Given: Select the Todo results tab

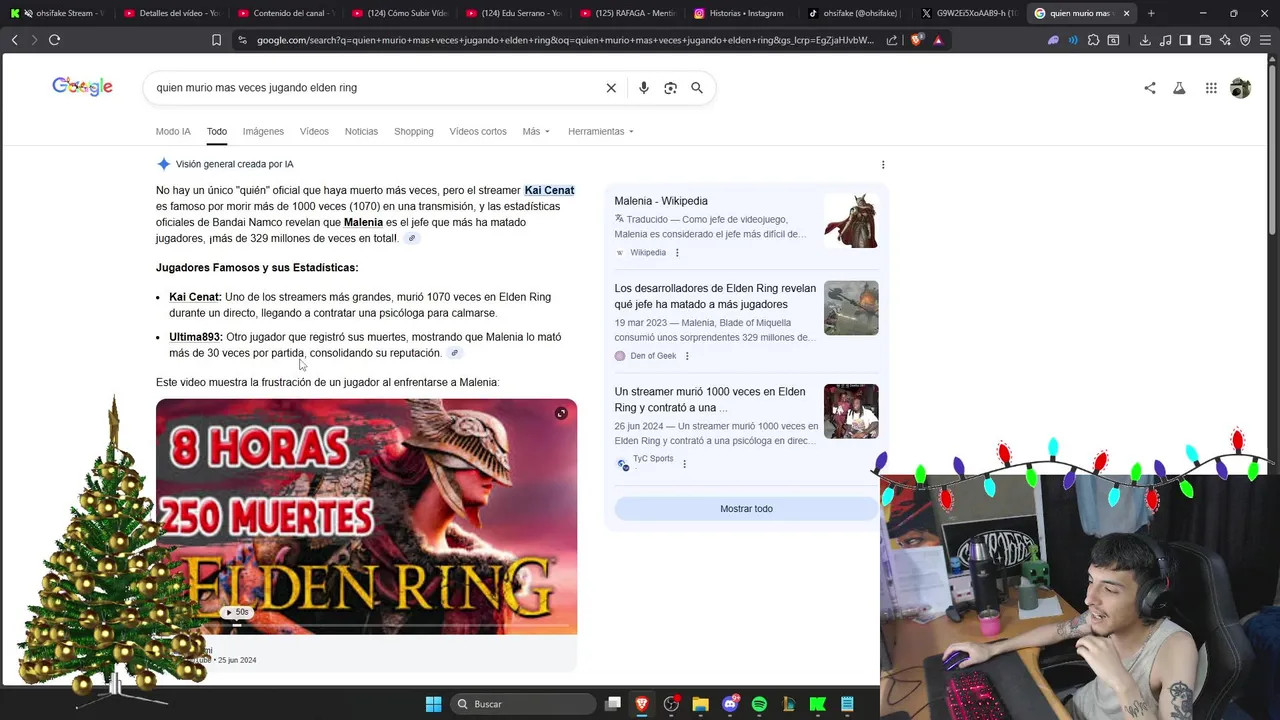Looking at the screenshot, I should [x=217, y=131].
